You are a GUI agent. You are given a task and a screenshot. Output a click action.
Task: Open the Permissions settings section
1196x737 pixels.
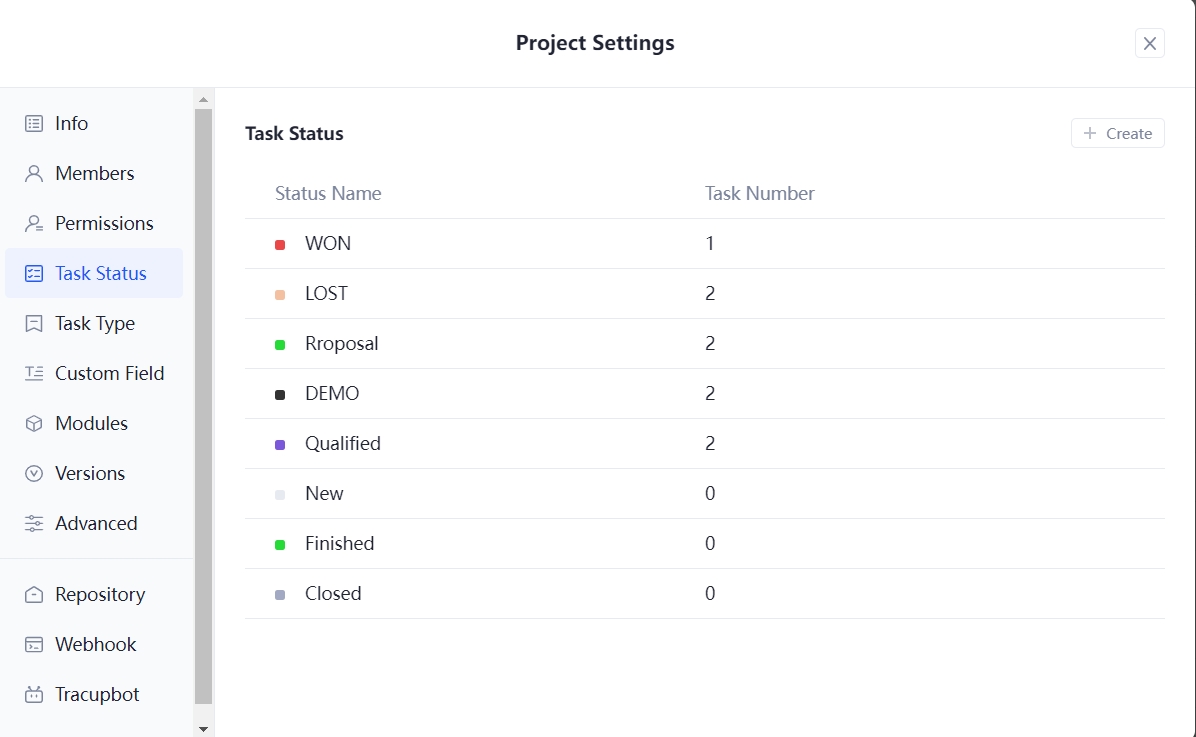pos(103,223)
